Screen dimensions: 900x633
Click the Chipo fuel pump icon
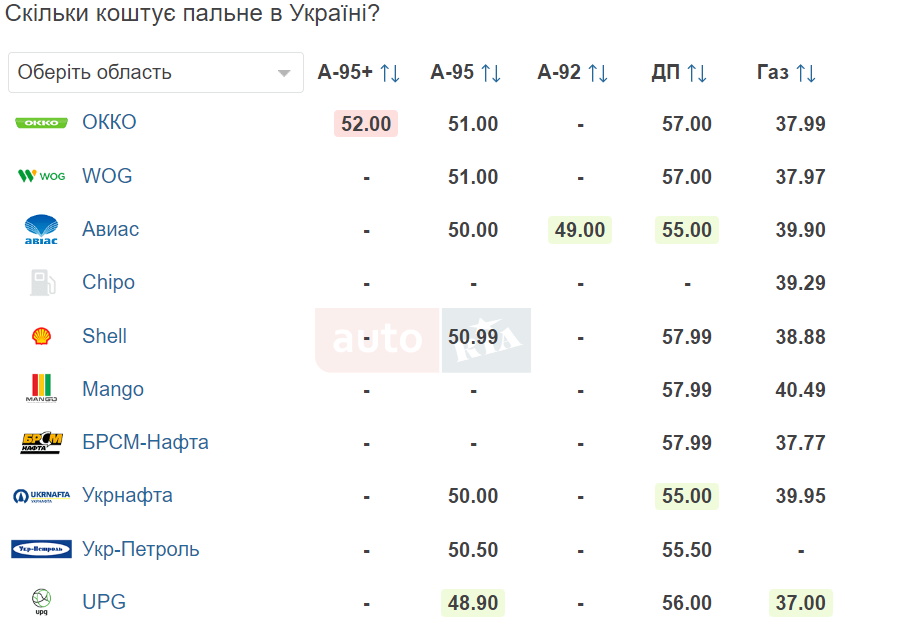41,283
